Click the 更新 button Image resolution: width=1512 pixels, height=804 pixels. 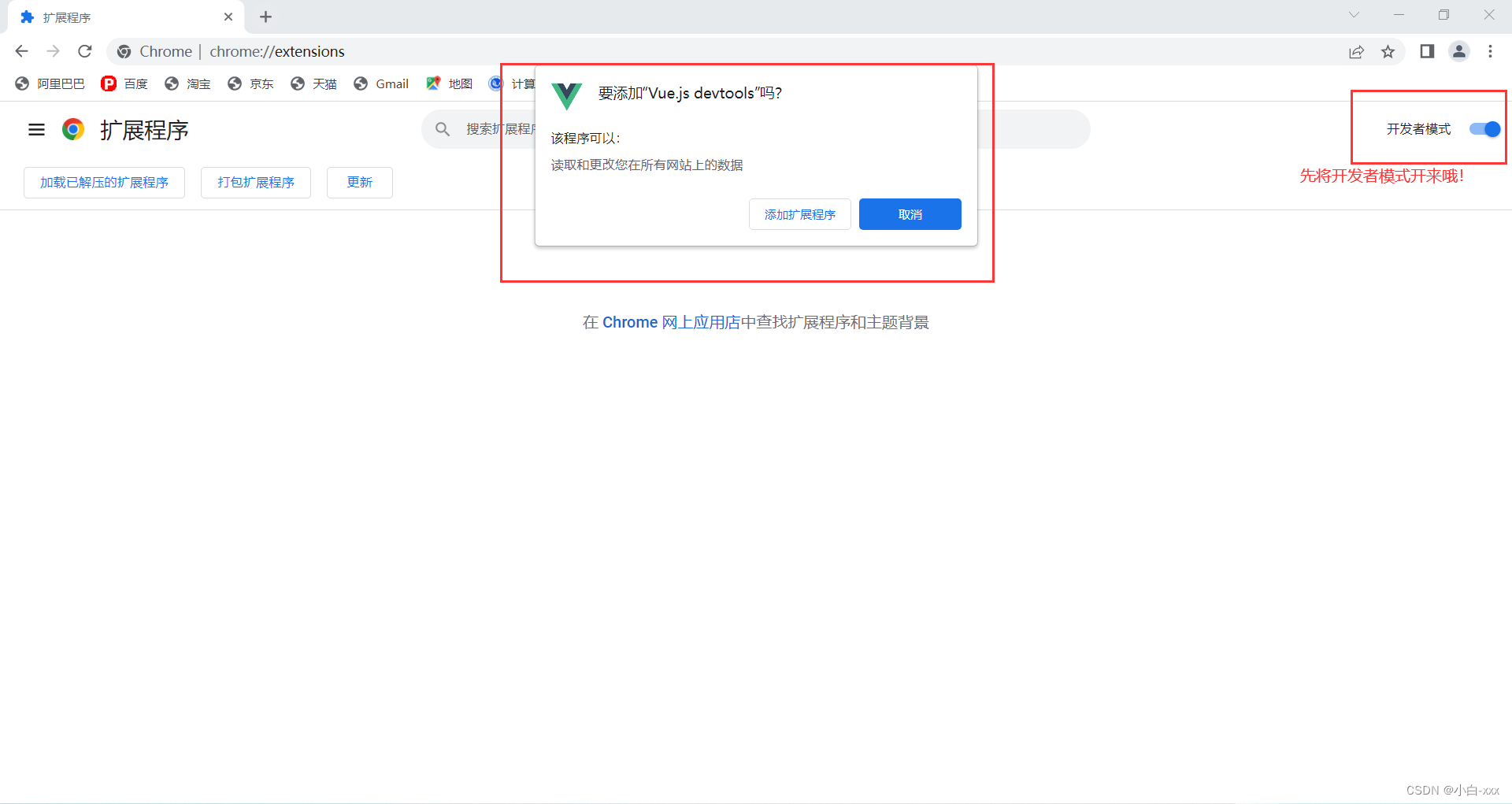pyautogui.click(x=360, y=183)
